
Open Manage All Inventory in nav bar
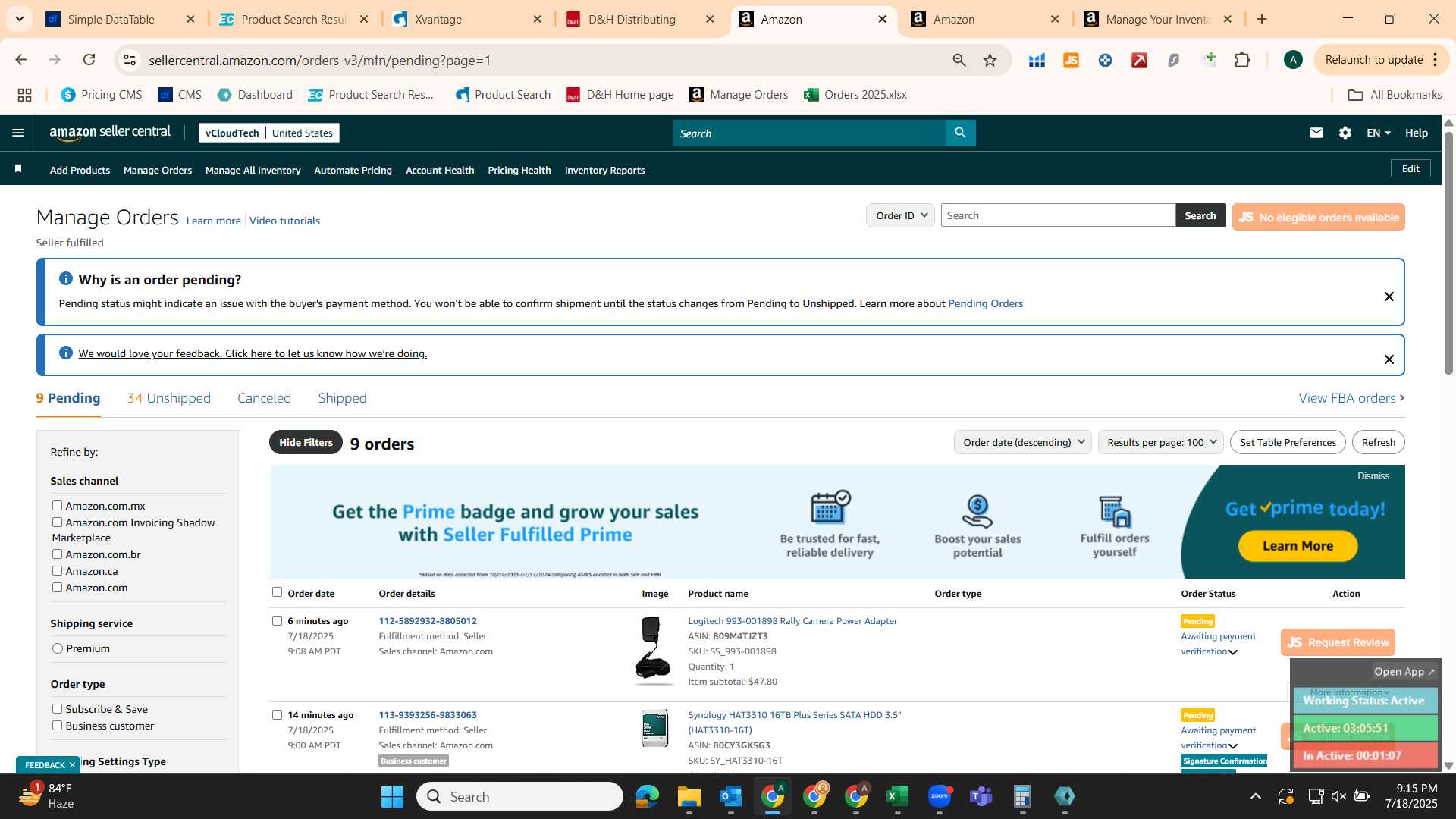(x=253, y=170)
